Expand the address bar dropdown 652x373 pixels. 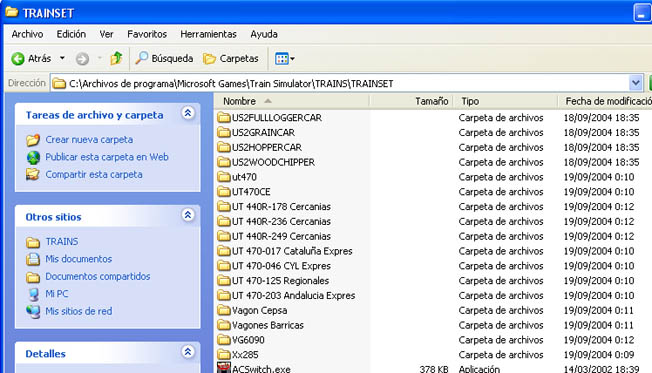tap(635, 83)
